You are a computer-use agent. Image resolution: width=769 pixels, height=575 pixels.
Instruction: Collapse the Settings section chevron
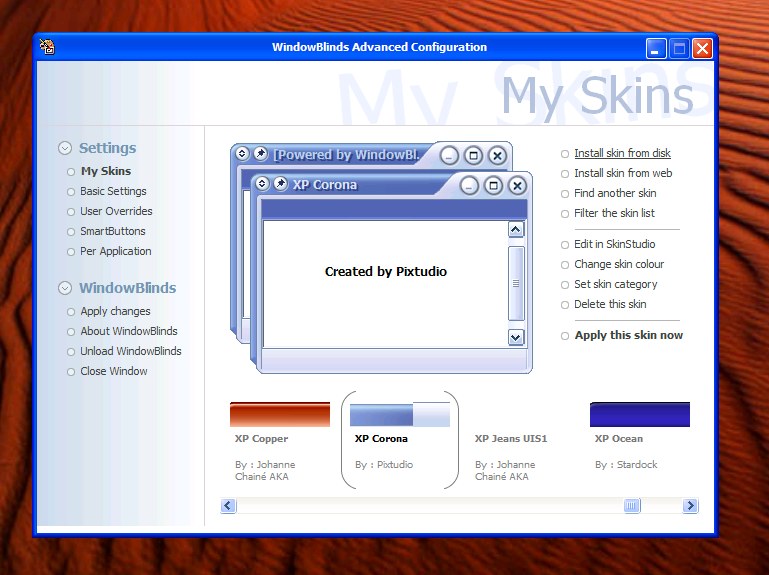[65, 148]
